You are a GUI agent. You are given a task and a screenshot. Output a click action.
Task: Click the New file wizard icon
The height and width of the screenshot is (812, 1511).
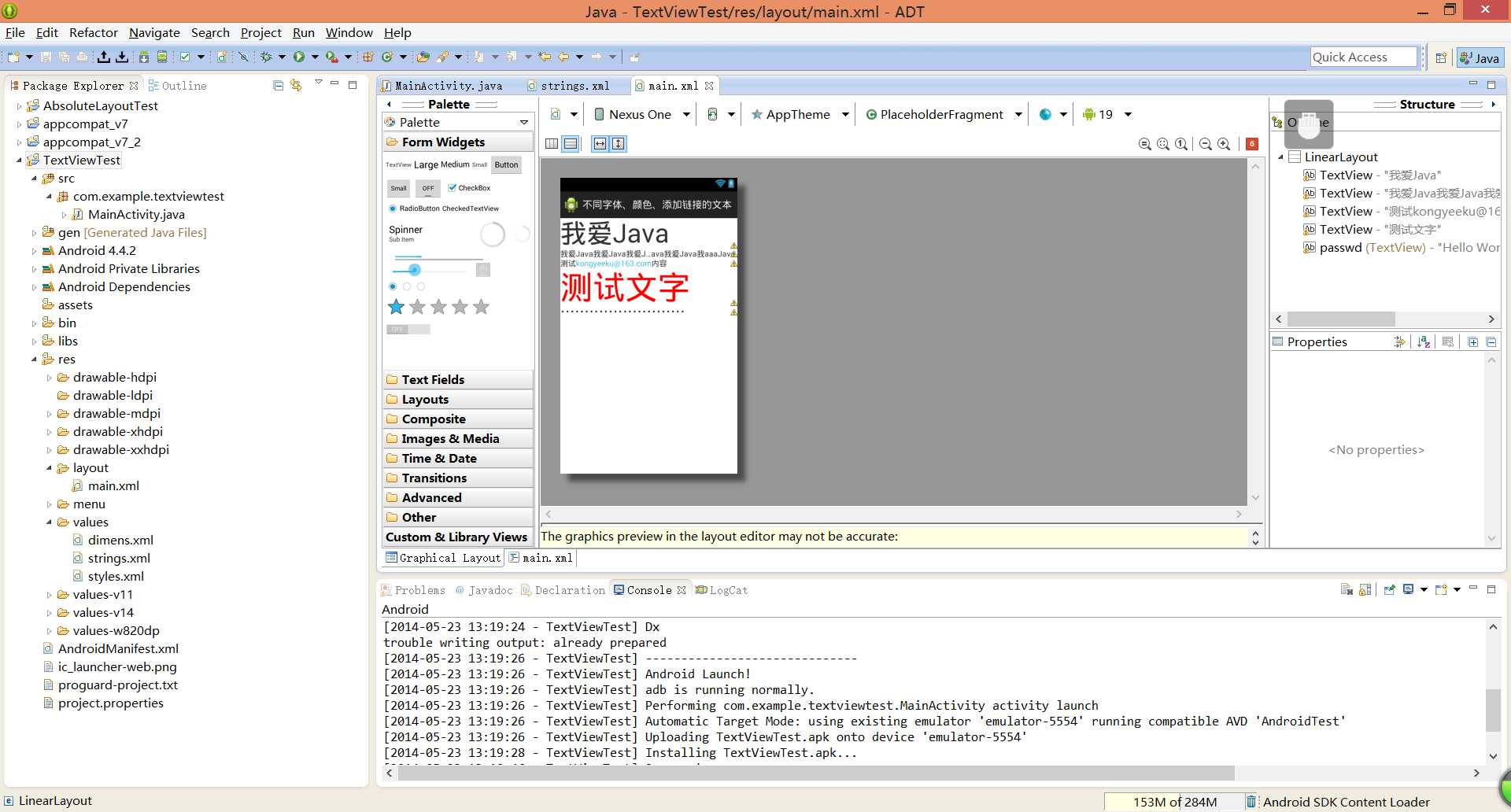click(13, 57)
